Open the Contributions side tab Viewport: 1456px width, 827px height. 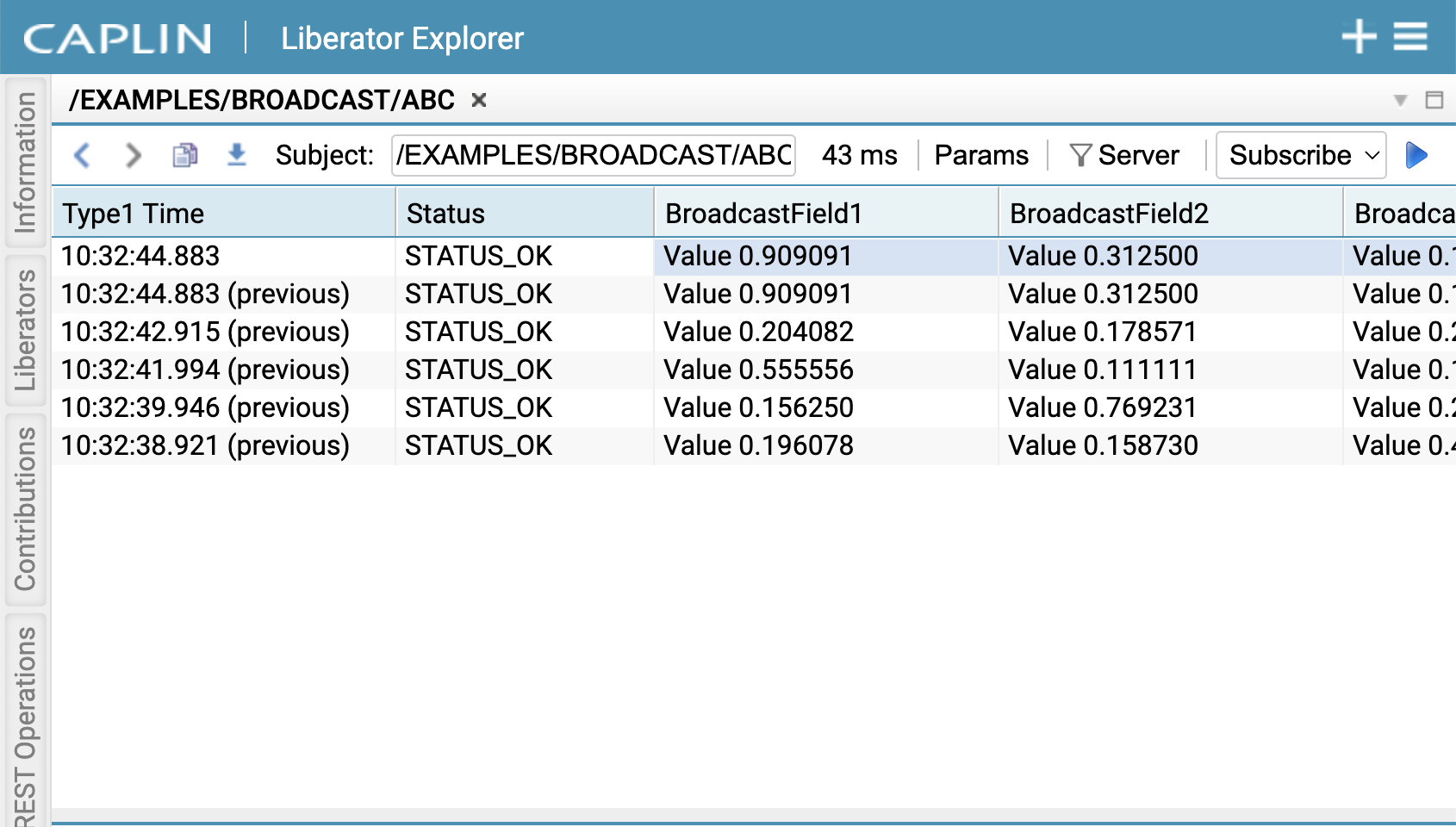pos(25,508)
